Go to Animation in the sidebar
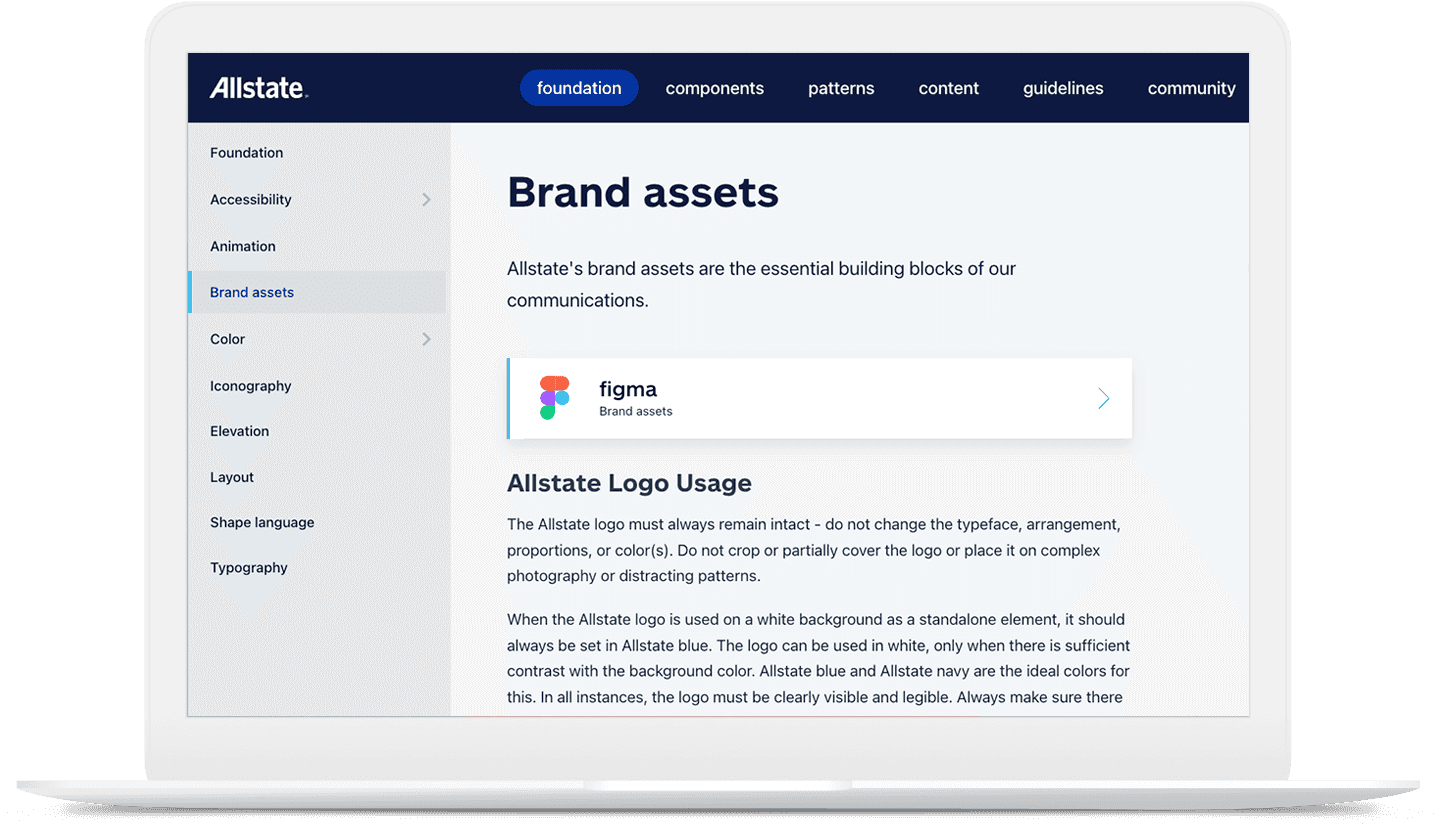The width and height of the screenshot is (1441, 826). [243, 246]
